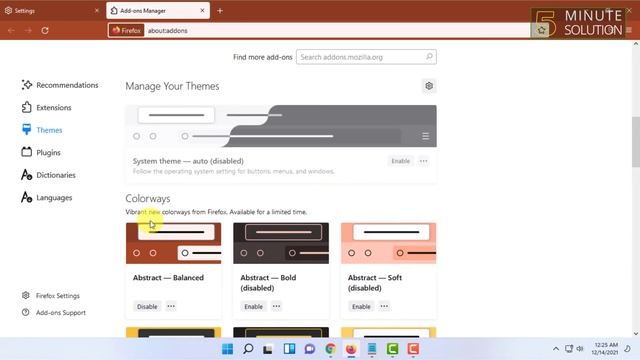Open the Dictionaries category
Screen dimensions: 640x360
coord(48,175)
